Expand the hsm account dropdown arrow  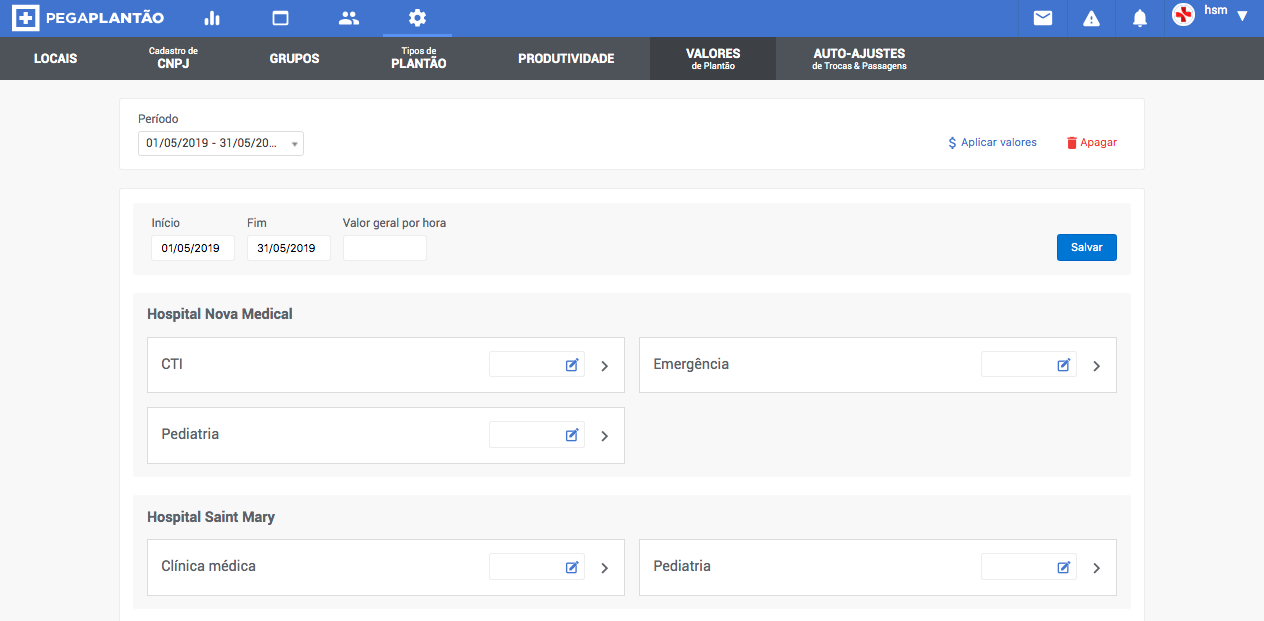click(1242, 16)
